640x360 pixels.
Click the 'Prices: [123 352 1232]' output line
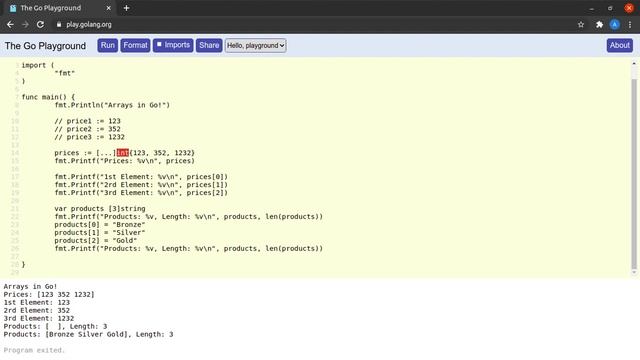(x=49, y=294)
